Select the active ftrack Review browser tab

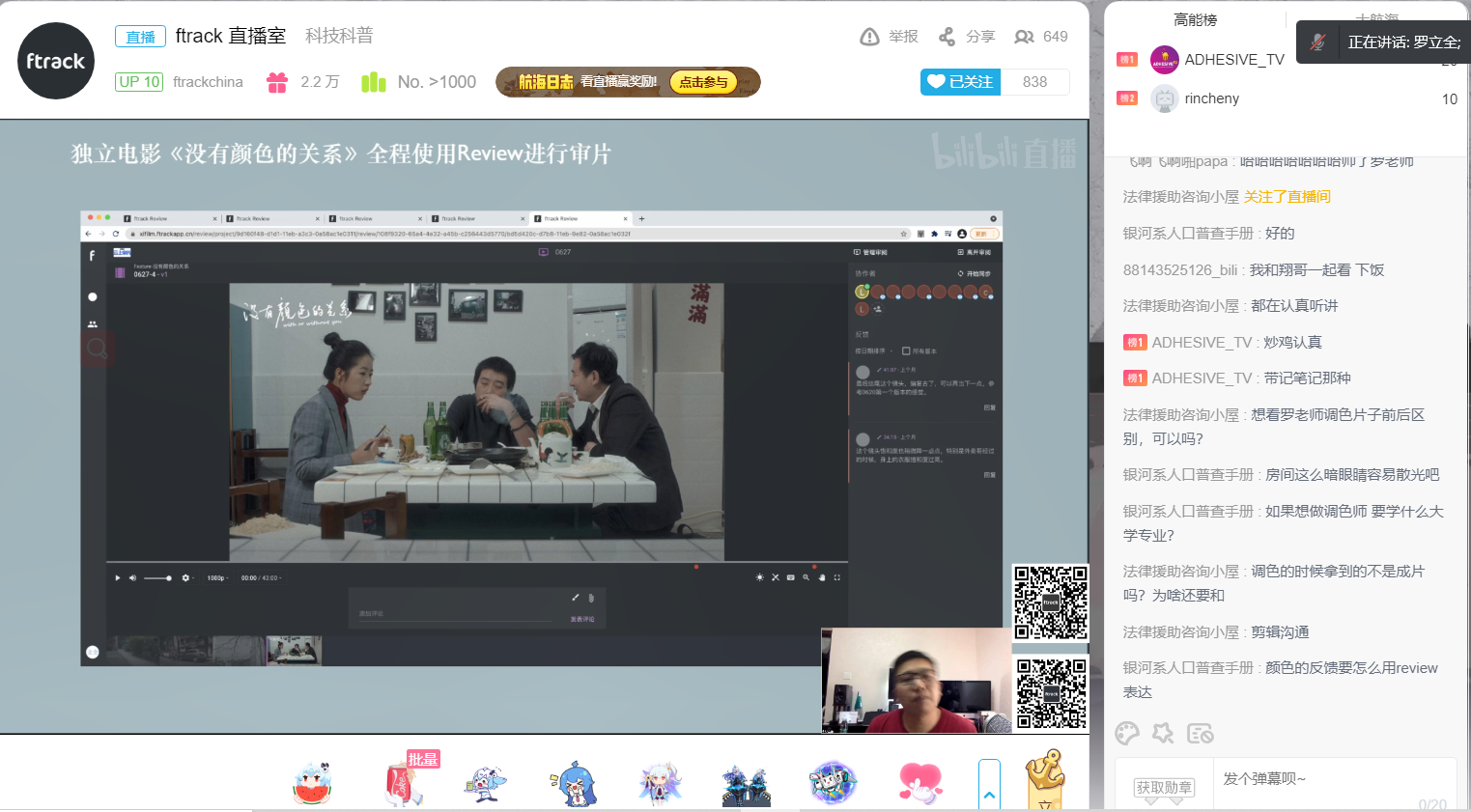click(x=580, y=218)
